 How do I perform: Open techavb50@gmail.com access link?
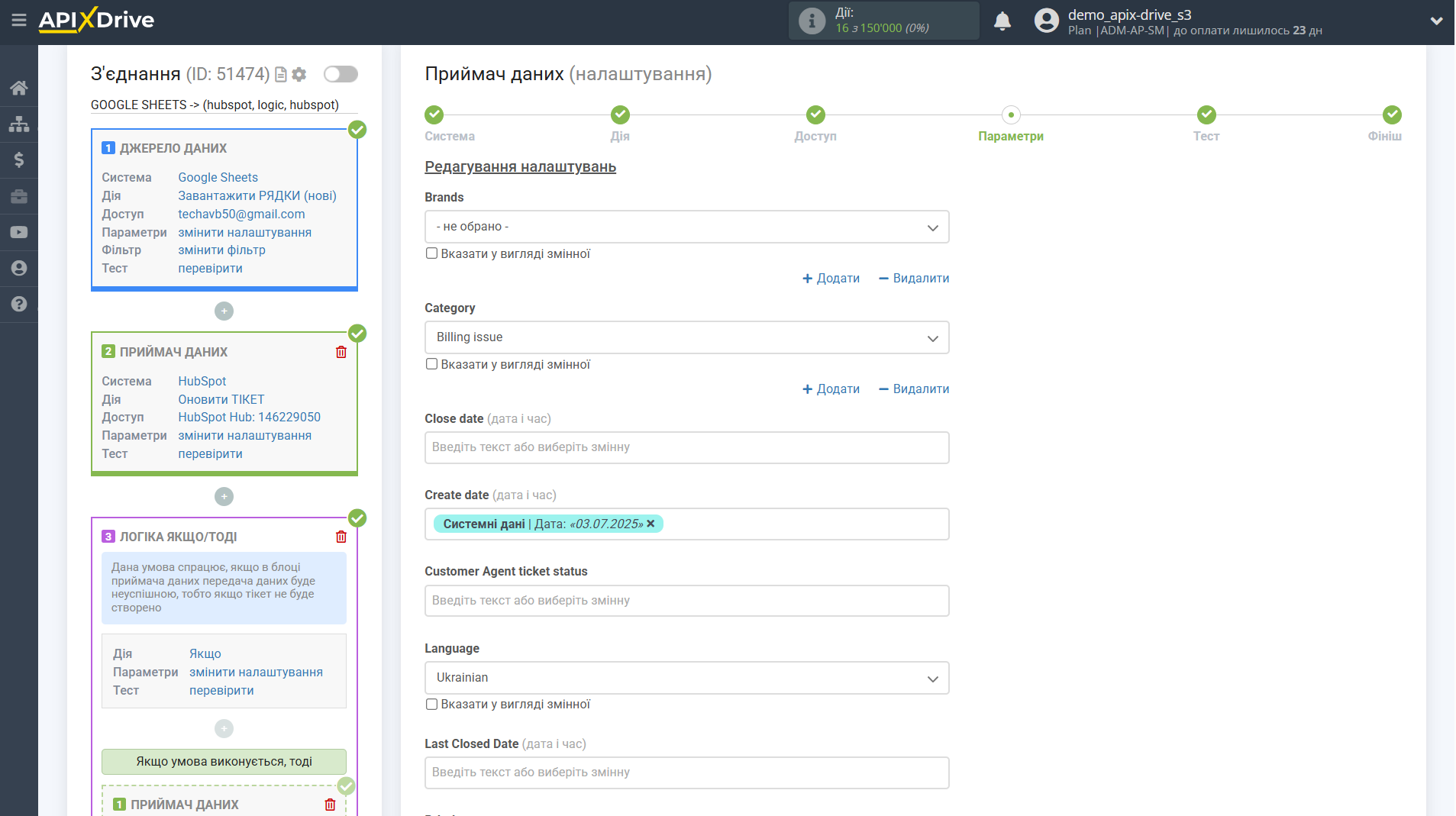(x=241, y=214)
